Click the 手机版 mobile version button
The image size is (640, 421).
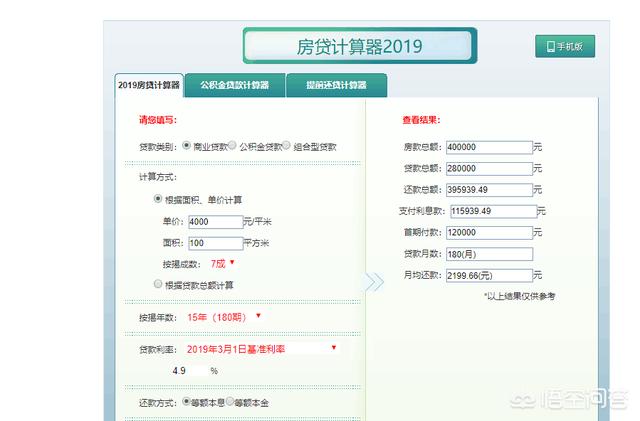point(566,47)
